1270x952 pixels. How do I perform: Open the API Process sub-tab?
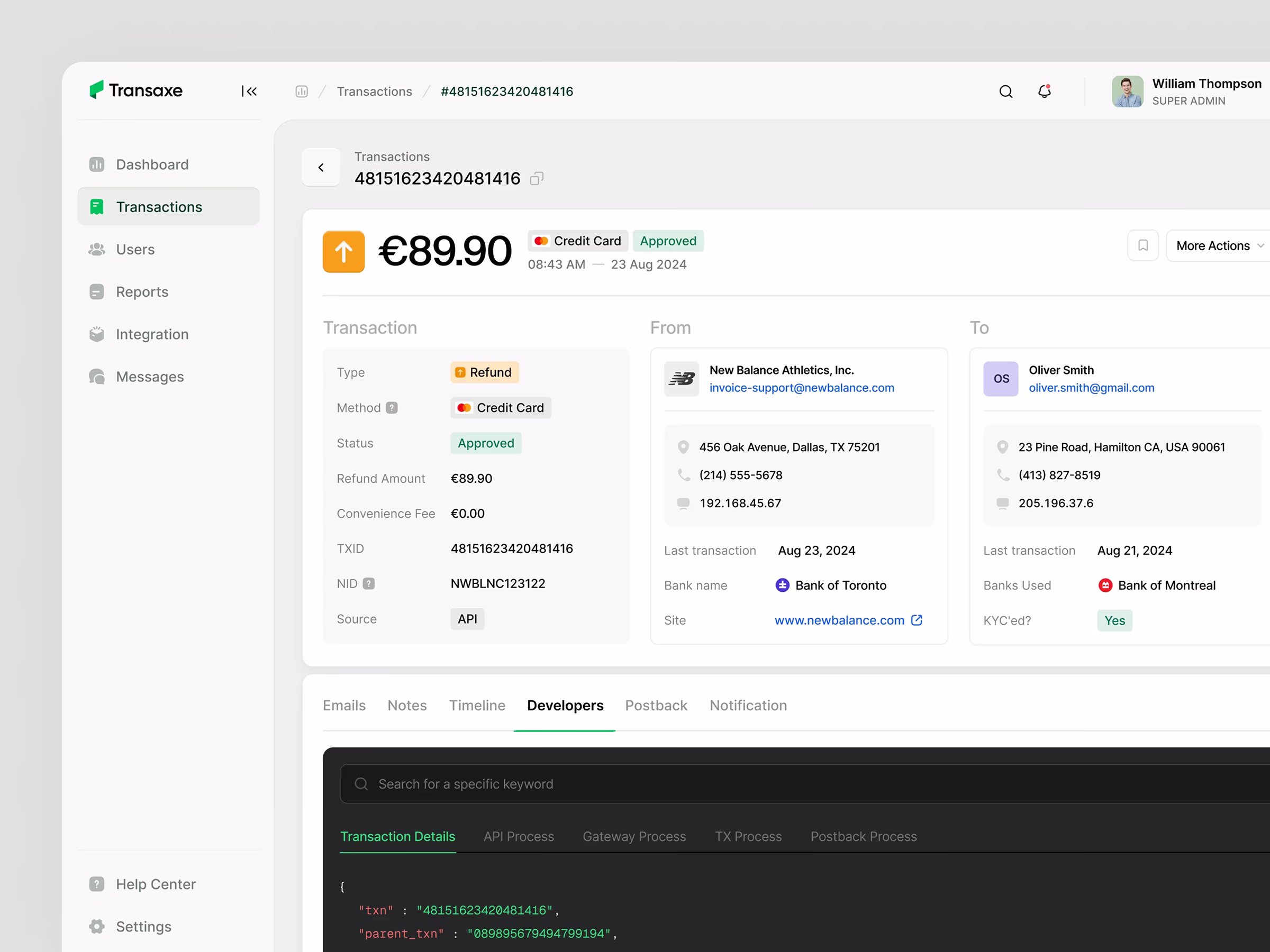pyautogui.click(x=519, y=837)
